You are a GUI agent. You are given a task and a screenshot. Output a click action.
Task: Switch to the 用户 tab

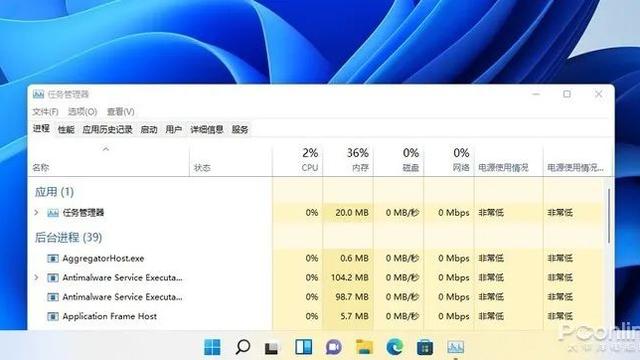[x=173, y=129]
